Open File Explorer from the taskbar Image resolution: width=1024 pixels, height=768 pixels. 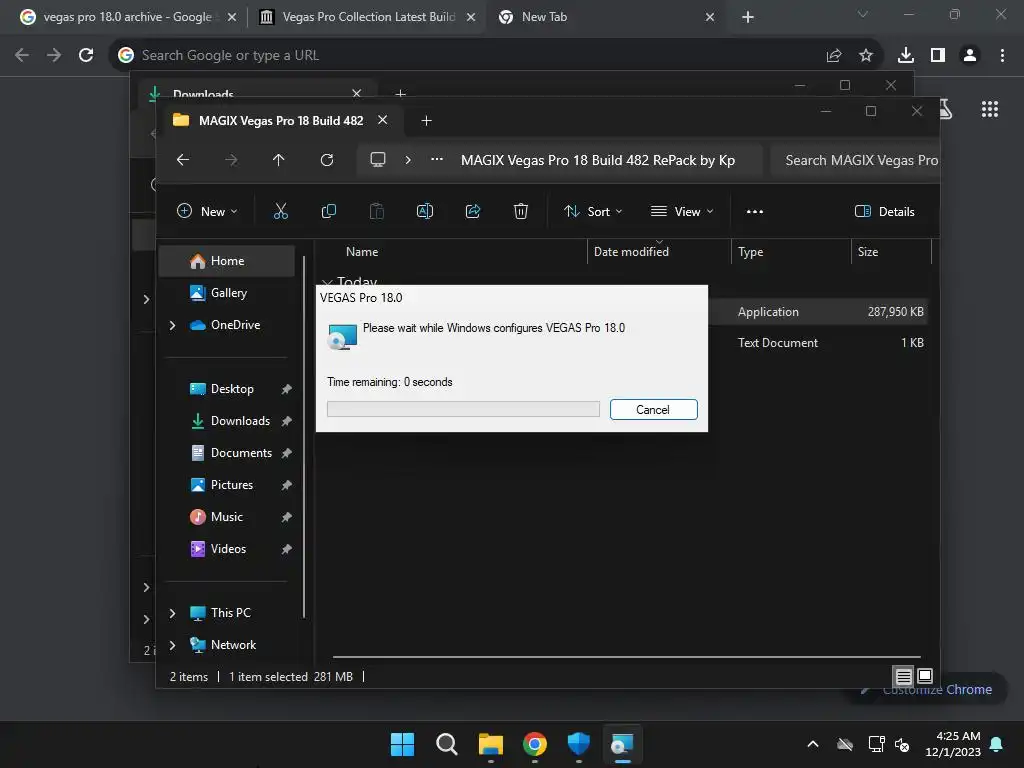point(491,744)
